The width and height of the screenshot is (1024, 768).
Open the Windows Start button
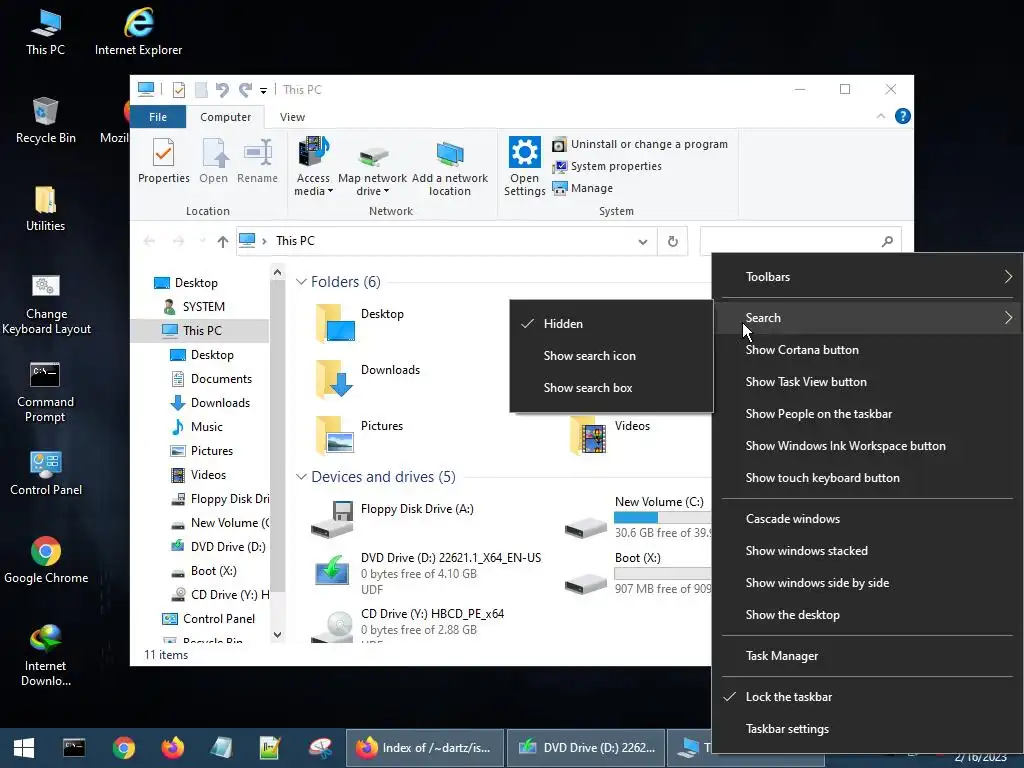click(x=24, y=748)
